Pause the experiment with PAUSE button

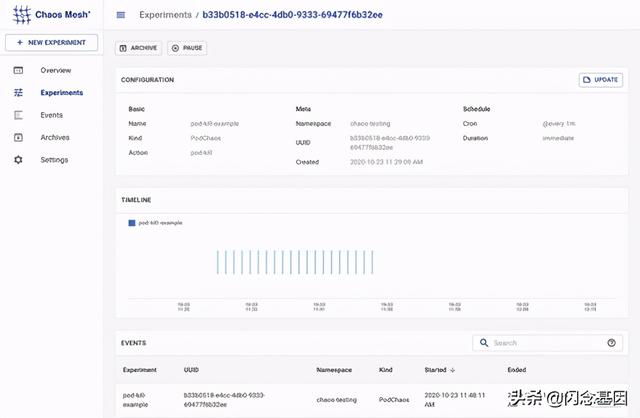pyautogui.click(x=188, y=47)
